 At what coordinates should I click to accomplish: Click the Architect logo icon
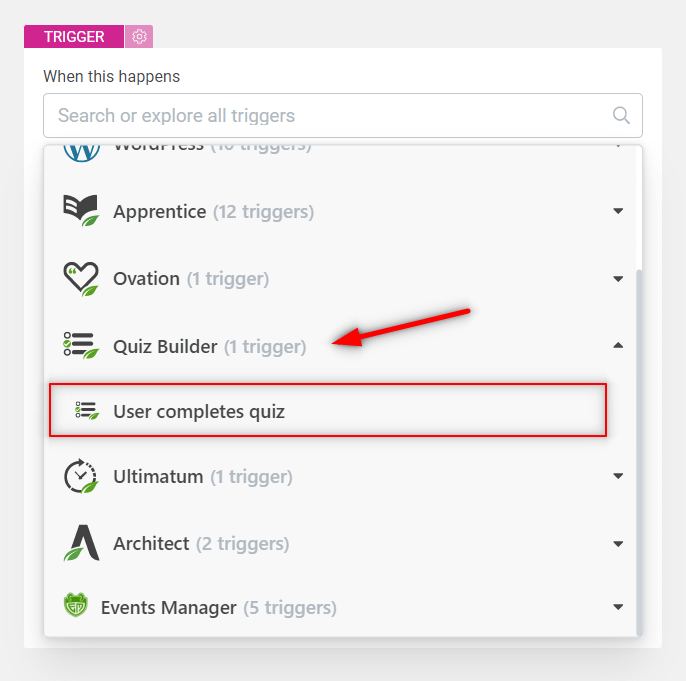tap(81, 543)
